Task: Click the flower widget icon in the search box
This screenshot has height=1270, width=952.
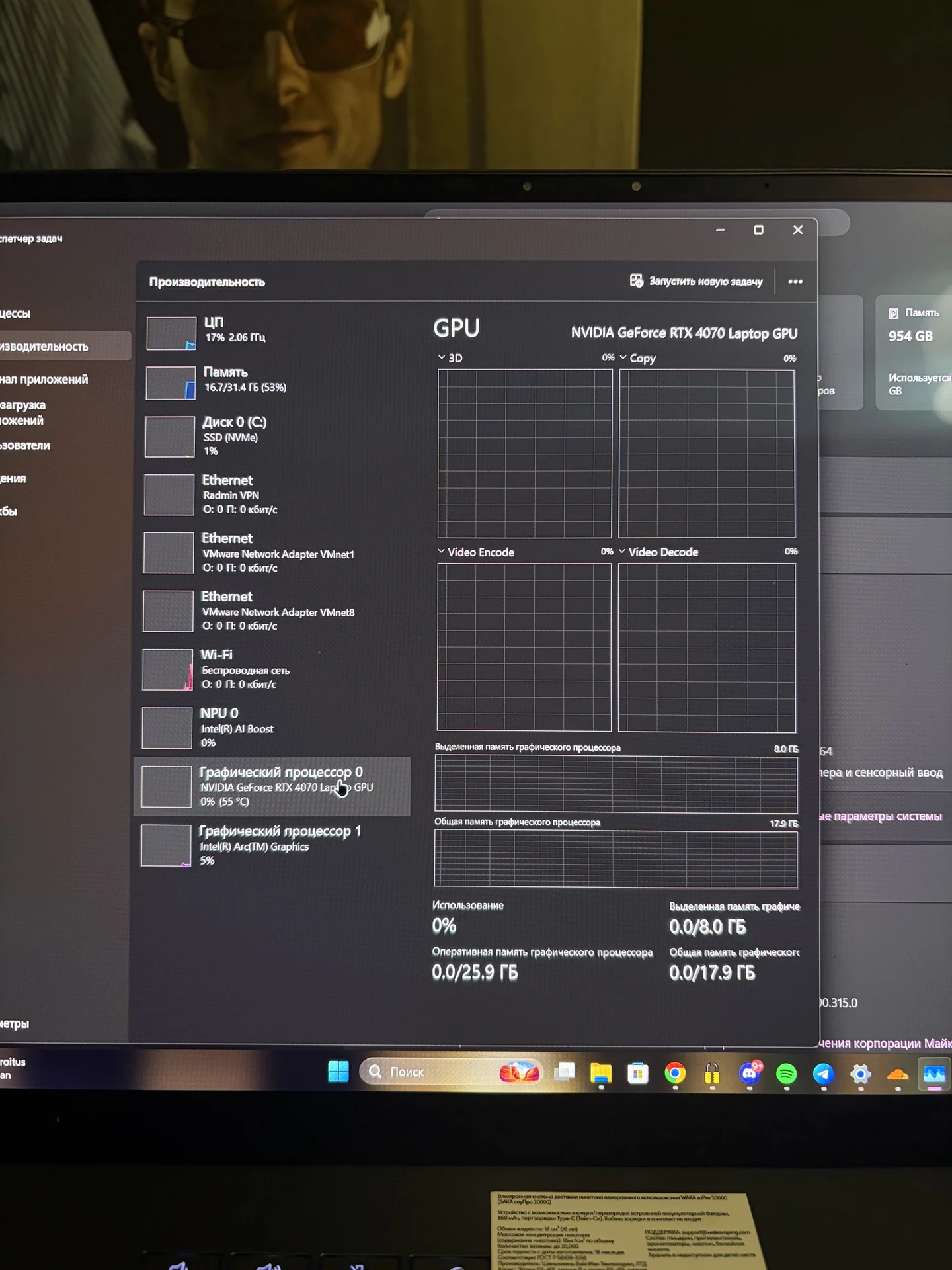Action: pos(520,1072)
